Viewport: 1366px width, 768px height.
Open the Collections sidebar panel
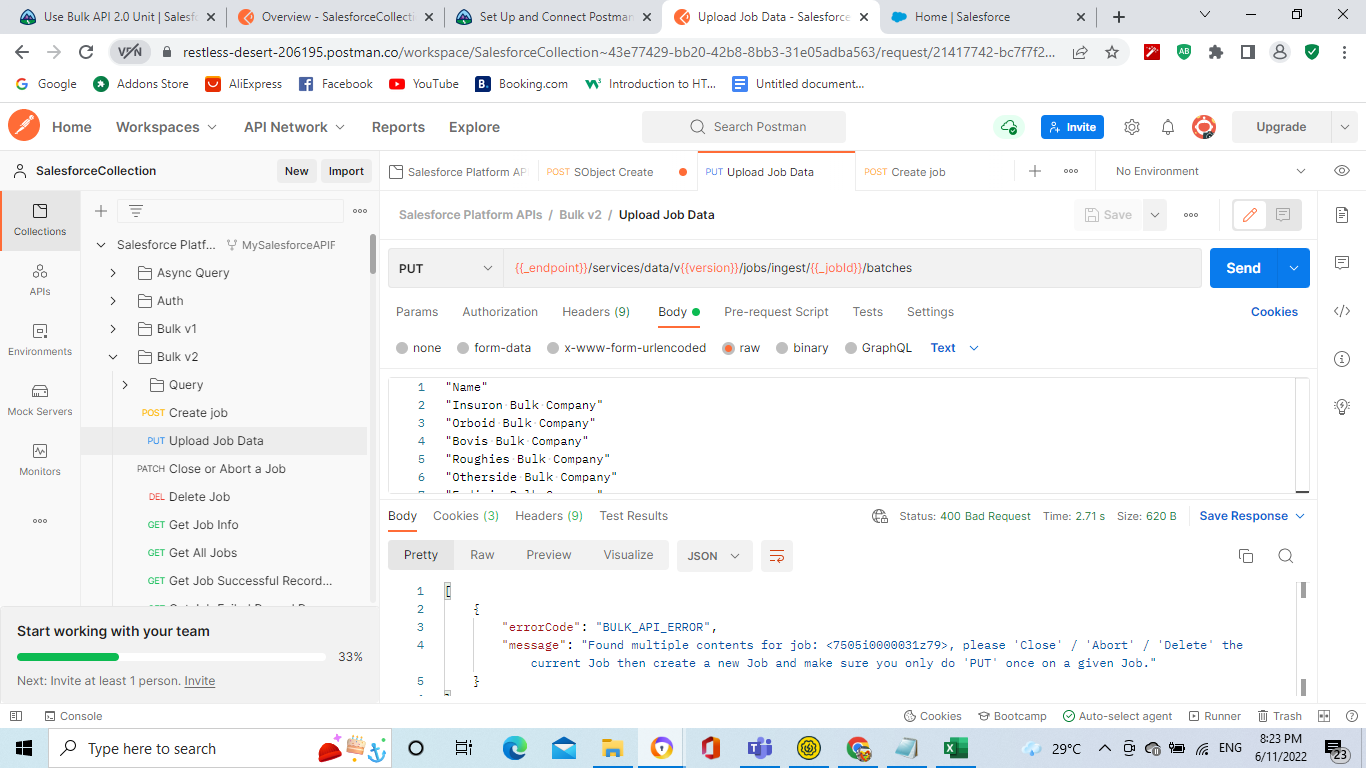click(x=40, y=221)
